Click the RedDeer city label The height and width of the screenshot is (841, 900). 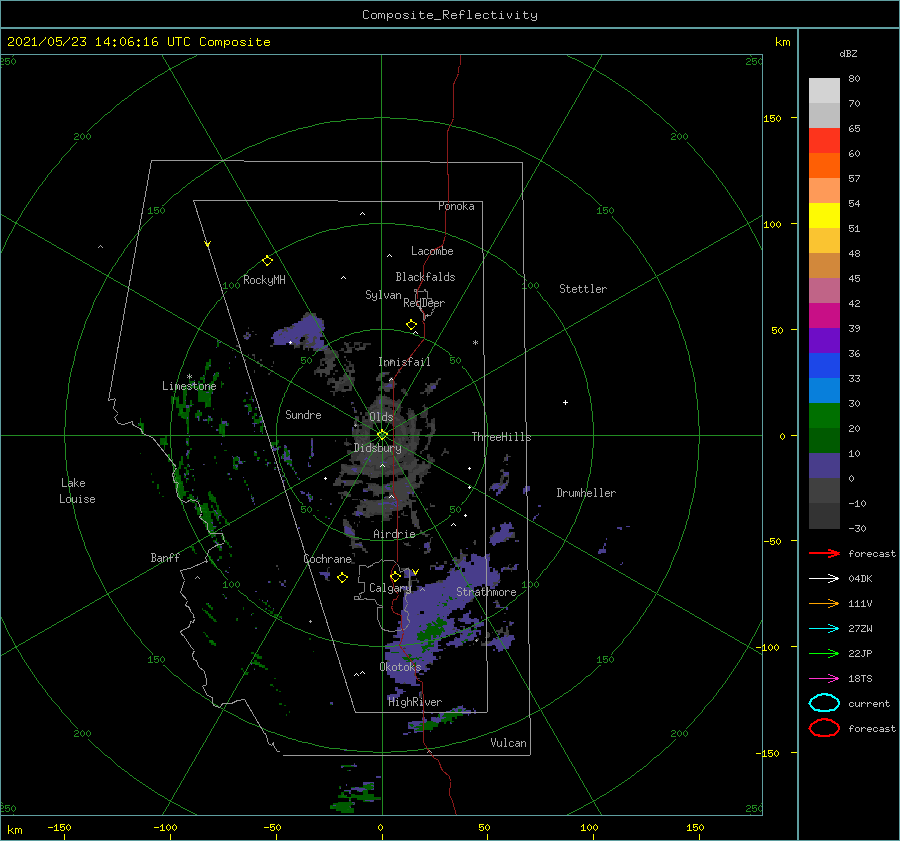[424, 303]
